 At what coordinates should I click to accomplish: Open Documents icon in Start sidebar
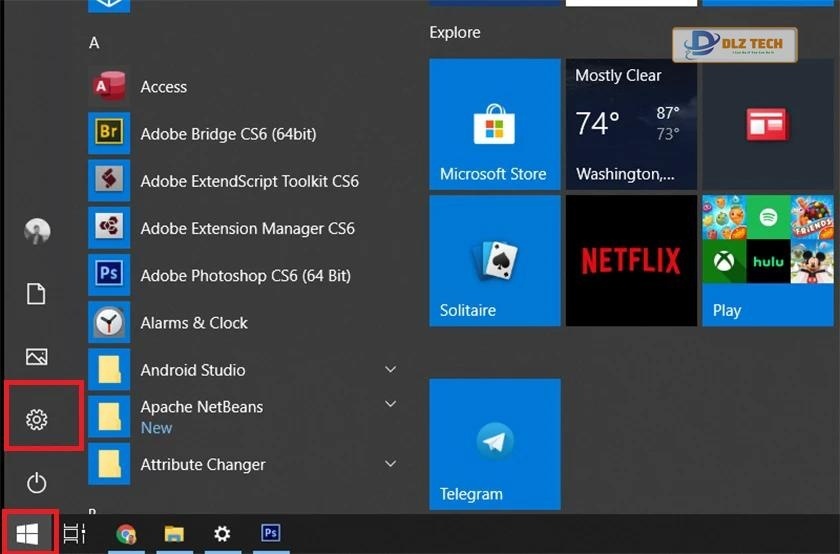[x=37, y=294]
